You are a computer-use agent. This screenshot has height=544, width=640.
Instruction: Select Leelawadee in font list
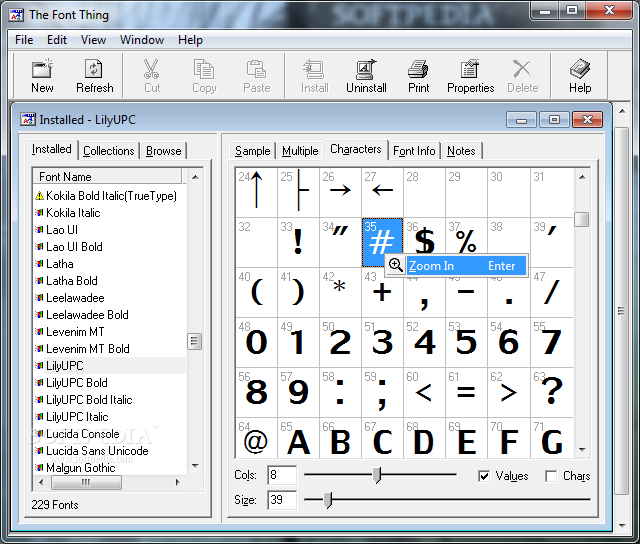click(75, 298)
